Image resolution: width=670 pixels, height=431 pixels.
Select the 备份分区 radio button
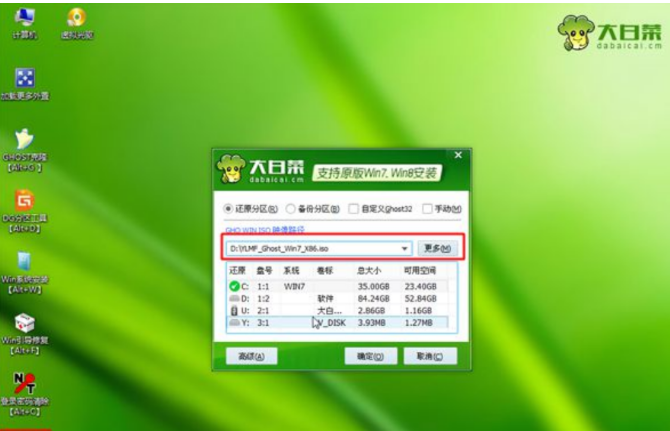(x=291, y=209)
